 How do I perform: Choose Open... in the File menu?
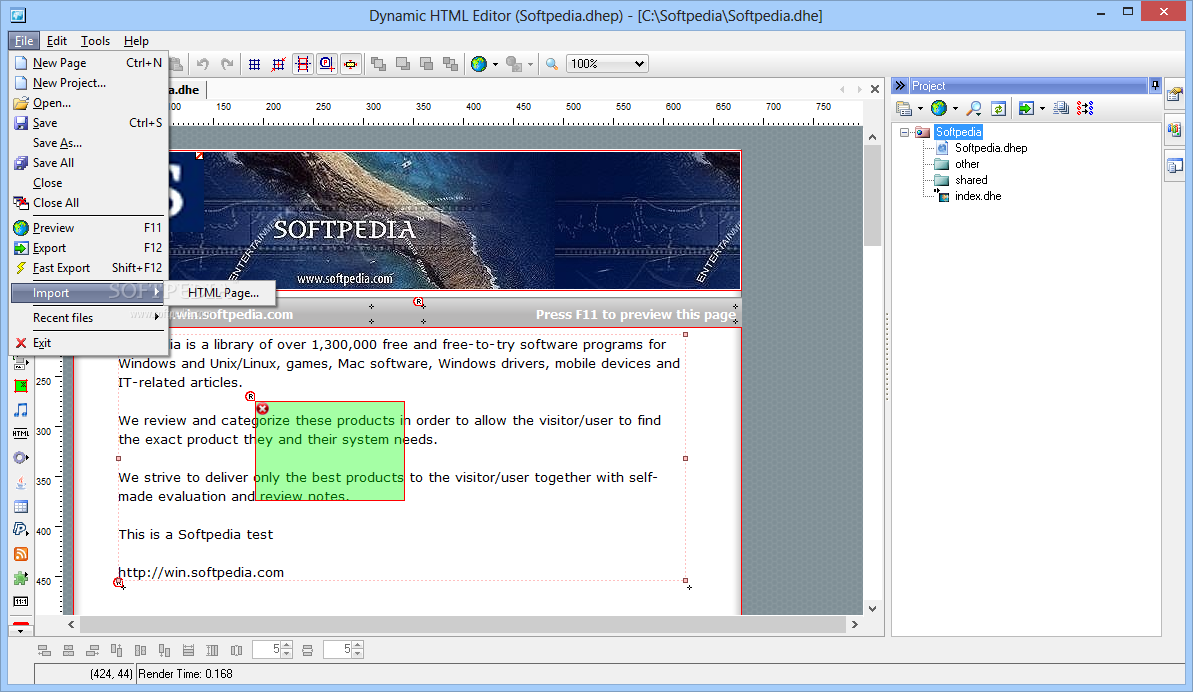point(88,103)
